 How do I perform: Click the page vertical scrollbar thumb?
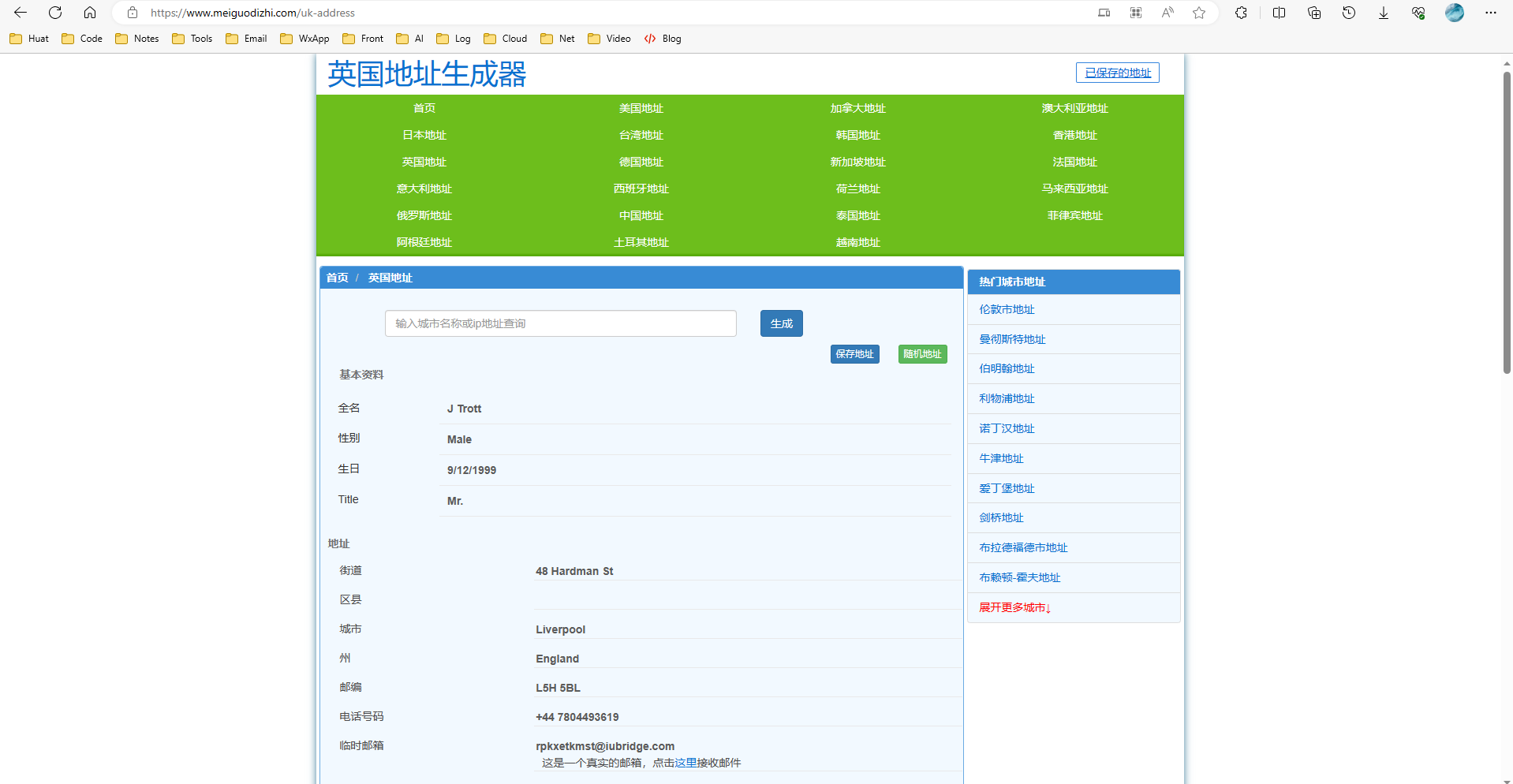[1507, 221]
